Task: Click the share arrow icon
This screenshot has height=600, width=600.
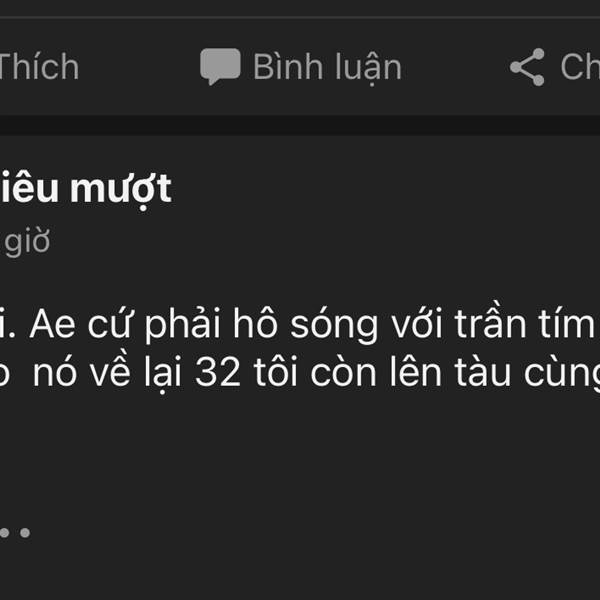Action: pos(527,67)
